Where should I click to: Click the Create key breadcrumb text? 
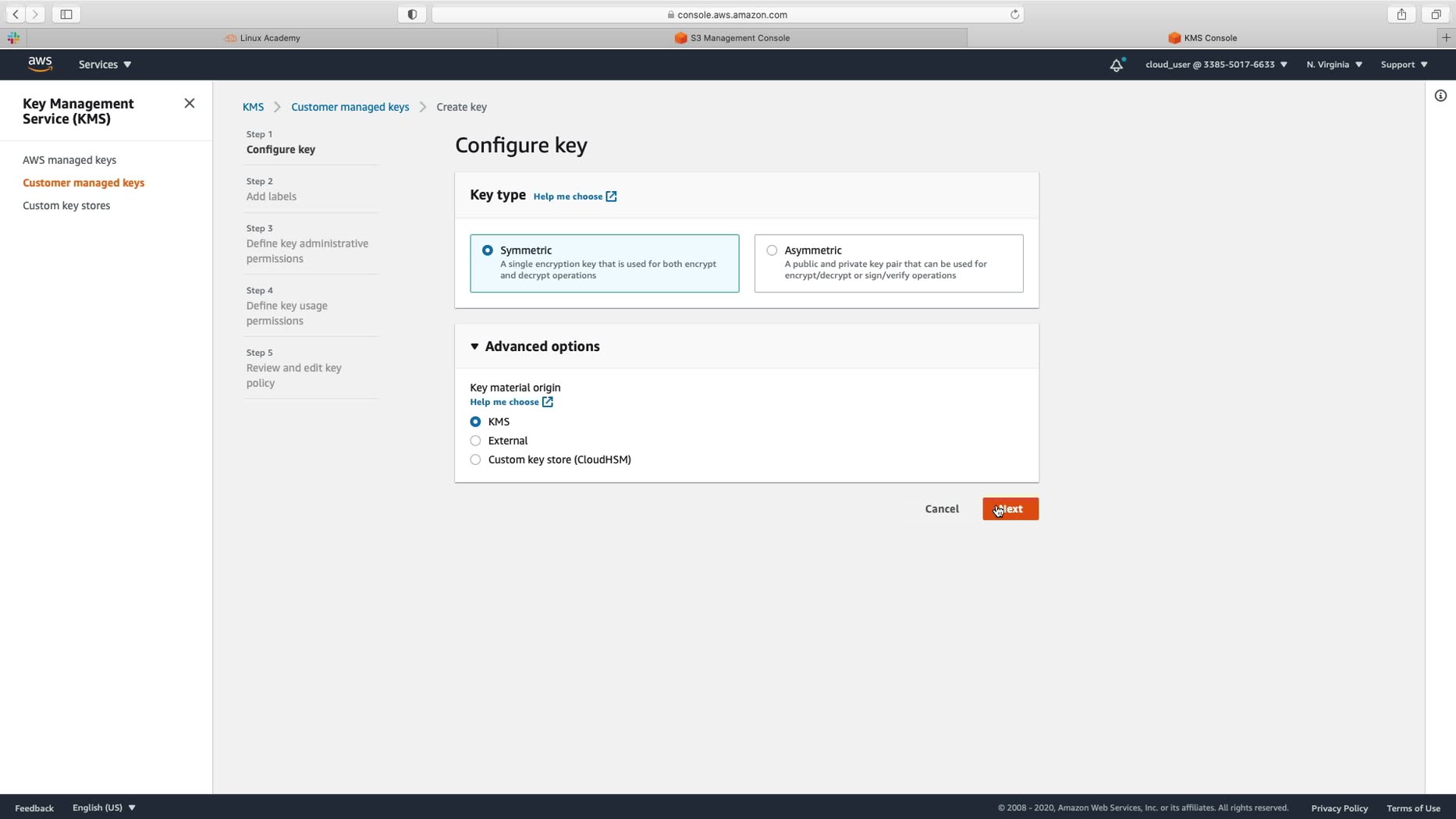[461, 107]
